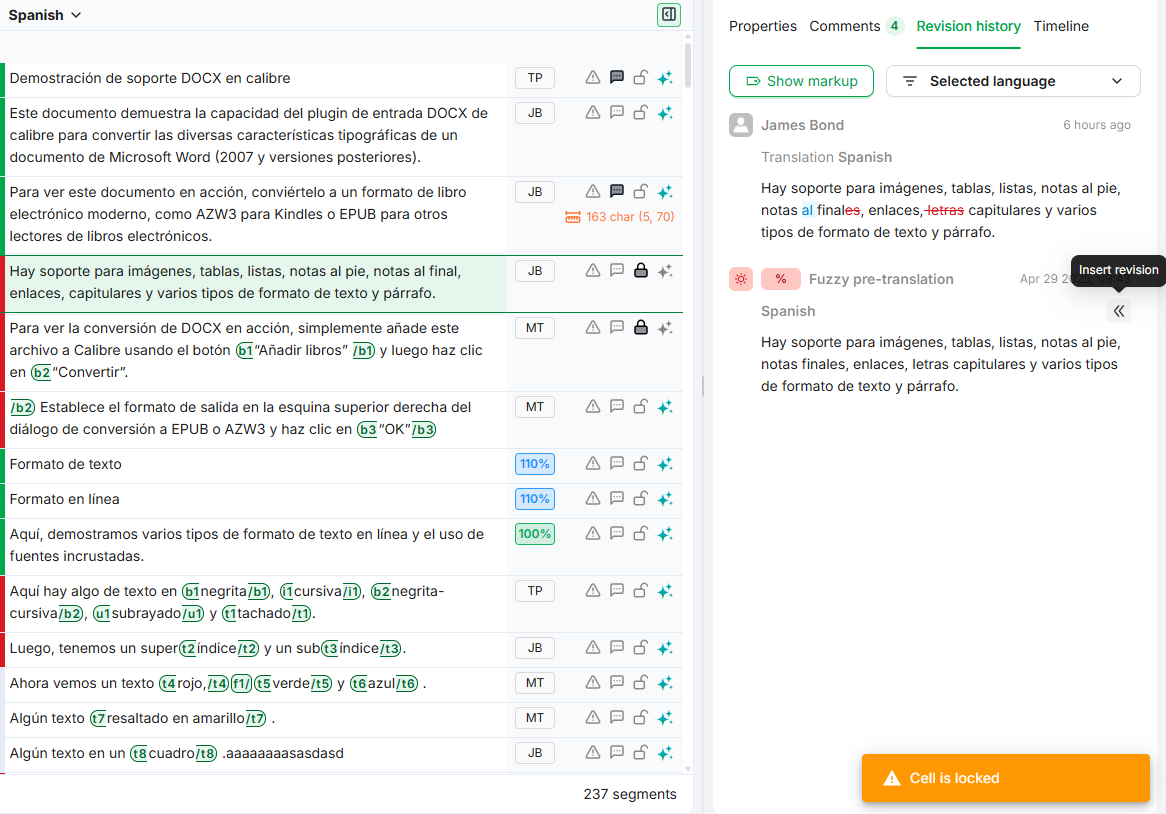Click the AI sparkle icon for 'Formato de texto'
This screenshot has height=814, width=1166.
(665, 464)
